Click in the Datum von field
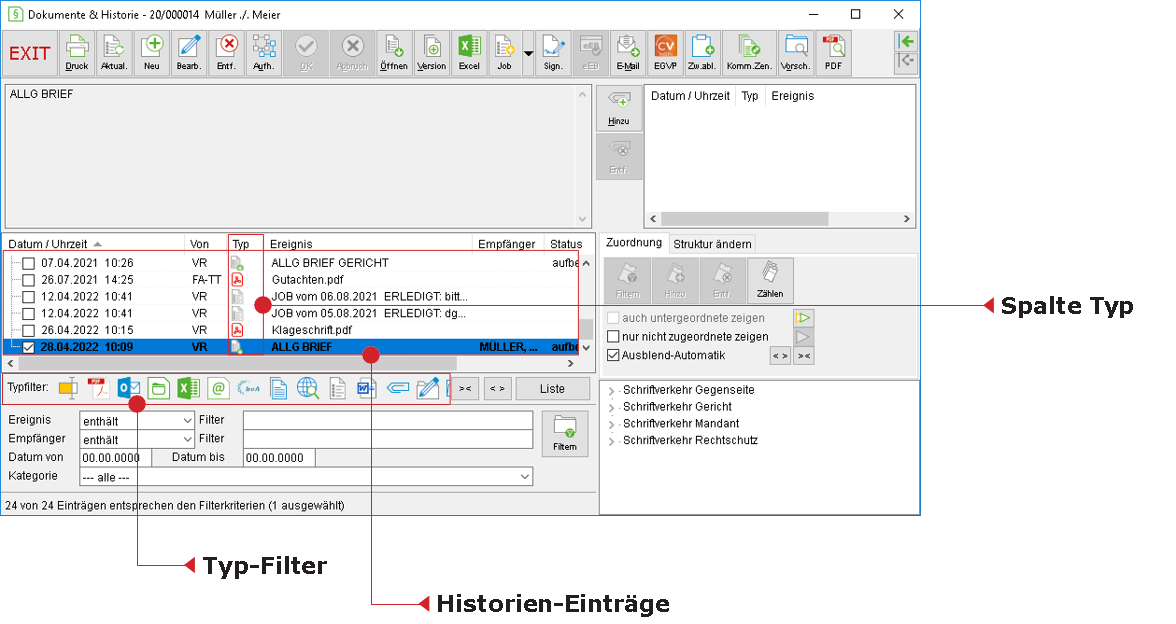1176x624 pixels. tap(116, 458)
